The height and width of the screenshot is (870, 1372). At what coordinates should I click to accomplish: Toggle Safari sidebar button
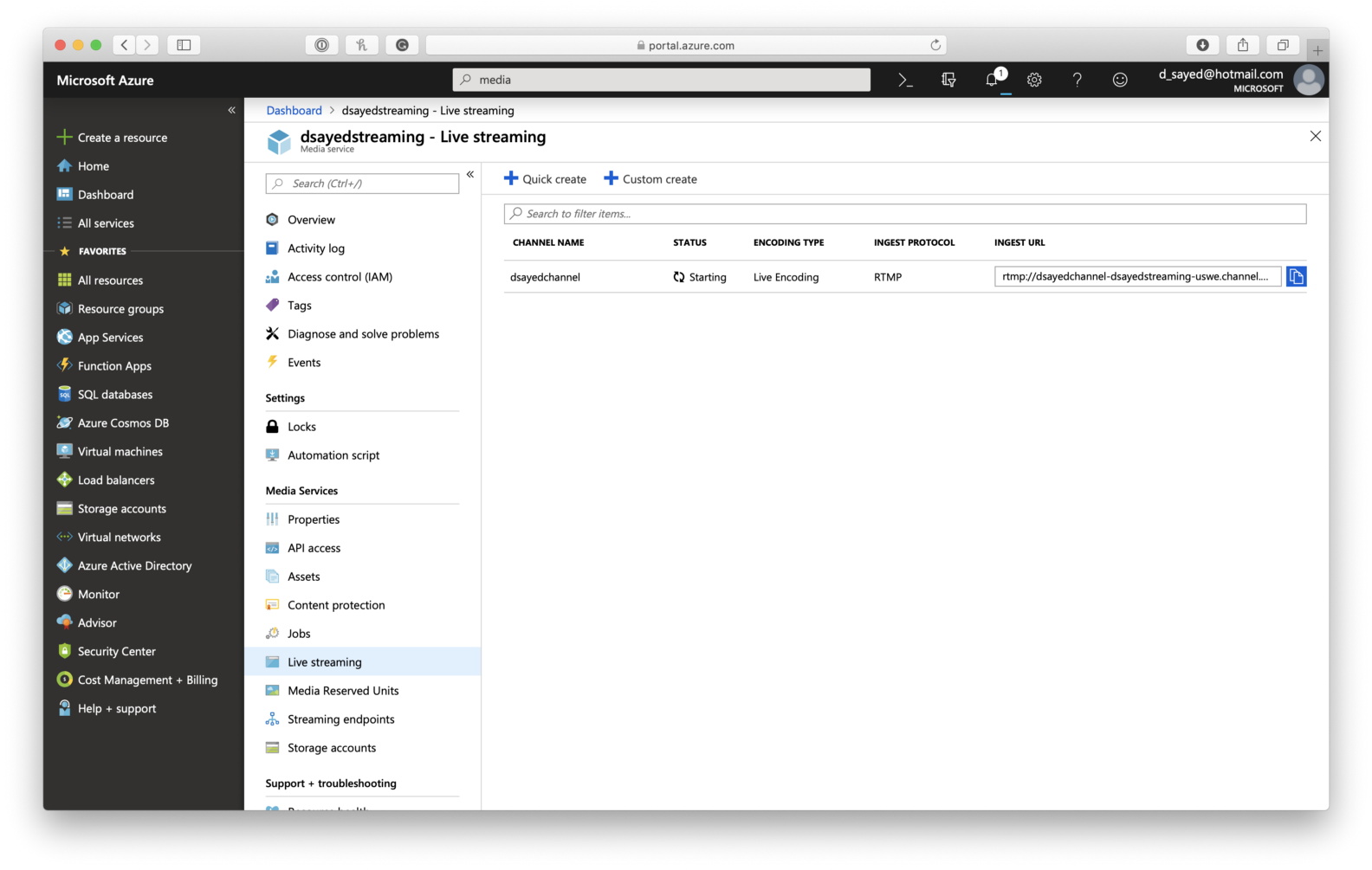[184, 45]
